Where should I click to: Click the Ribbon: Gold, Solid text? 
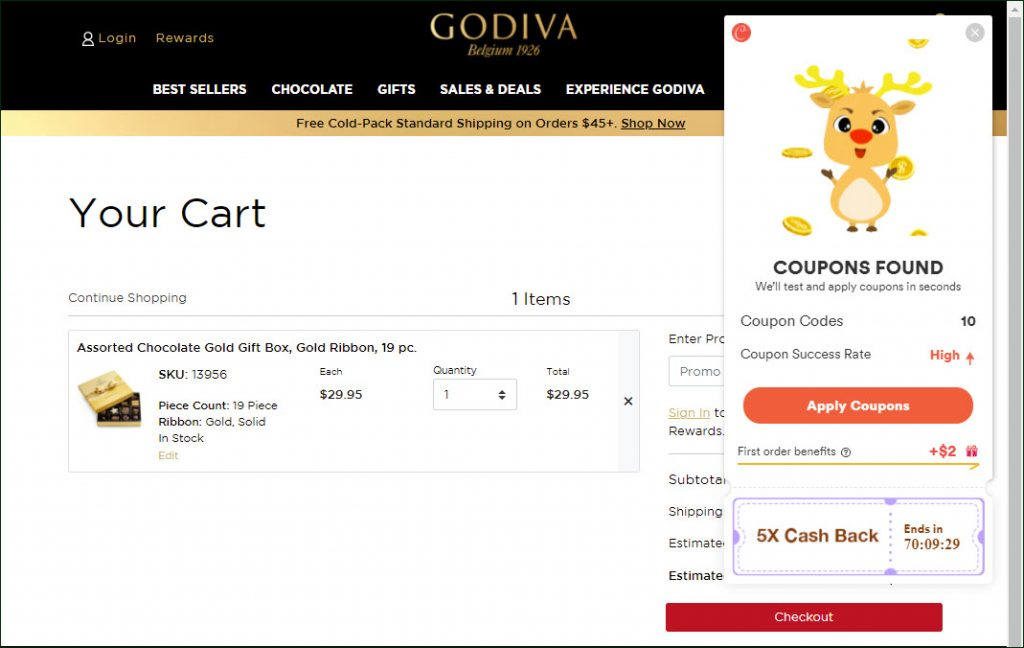pyautogui.click(x=212, y=422)
